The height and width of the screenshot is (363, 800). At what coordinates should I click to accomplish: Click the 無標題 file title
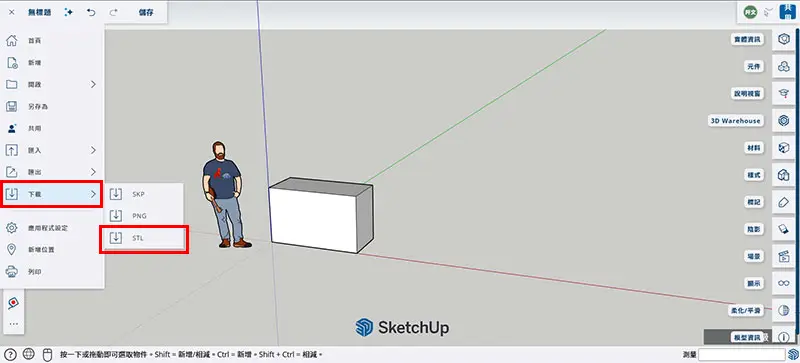tap(39, 13)
